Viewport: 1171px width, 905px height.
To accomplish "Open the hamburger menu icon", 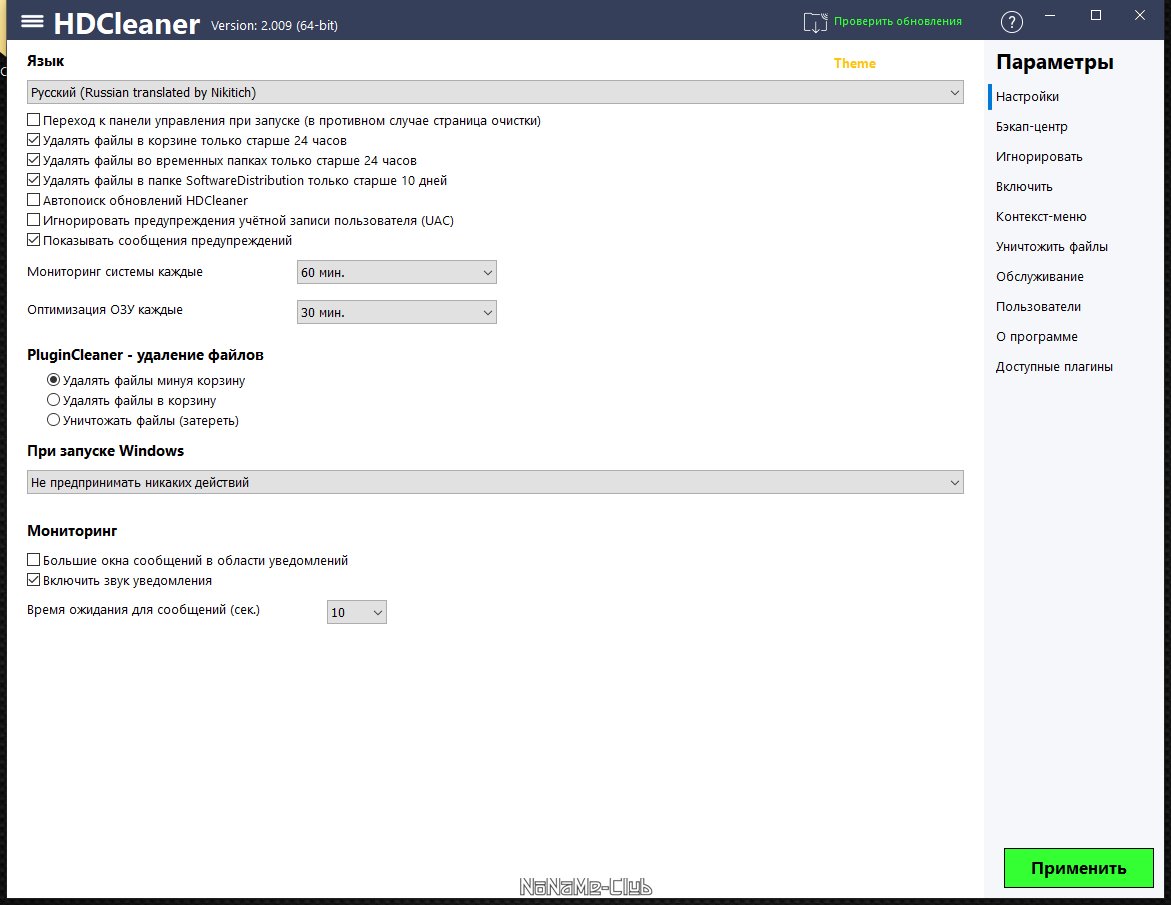I will (31, 21).
